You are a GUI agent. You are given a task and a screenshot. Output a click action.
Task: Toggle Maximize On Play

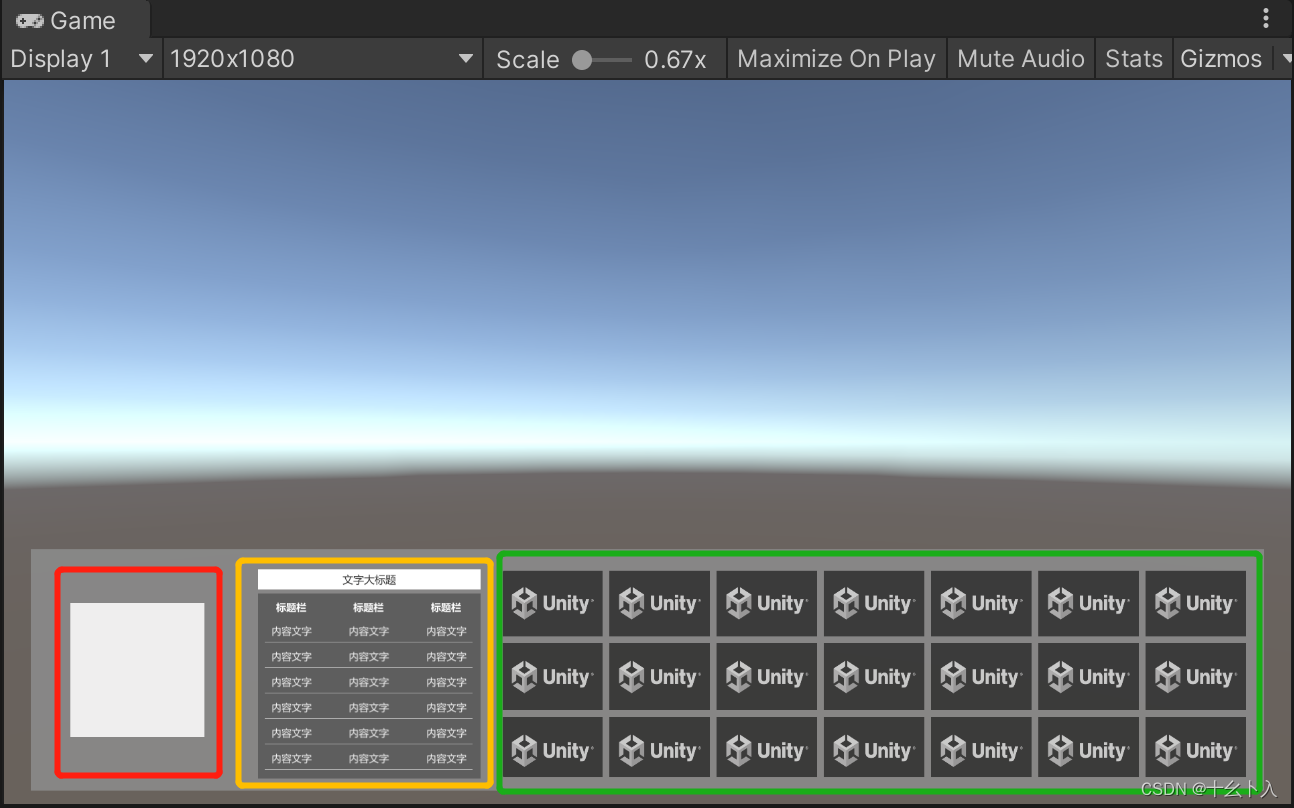click(x=836, y=59)
